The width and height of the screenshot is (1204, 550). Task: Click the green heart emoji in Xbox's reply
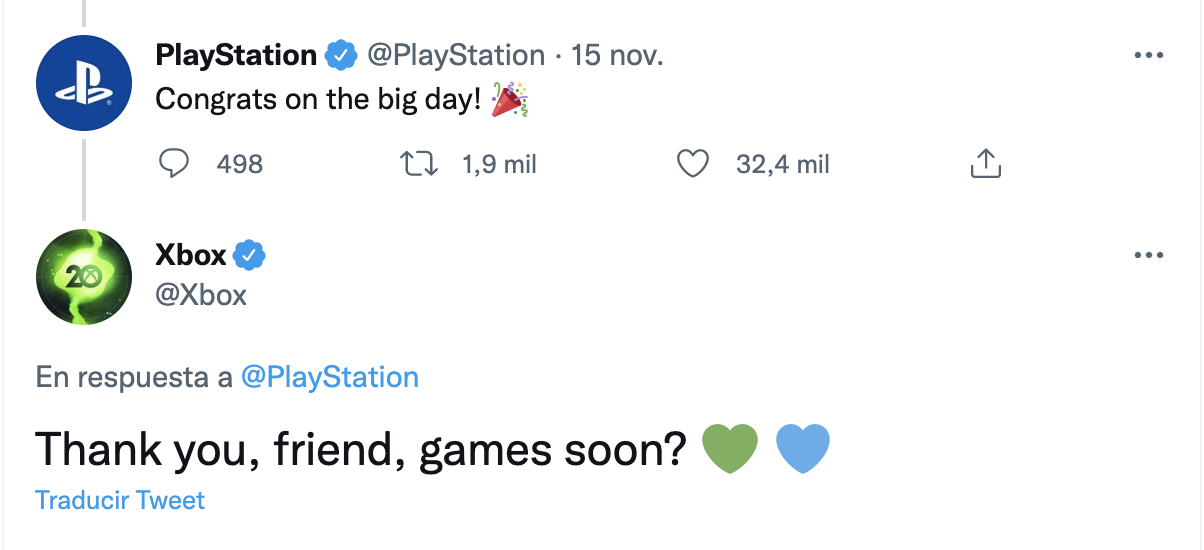(730, 449)
